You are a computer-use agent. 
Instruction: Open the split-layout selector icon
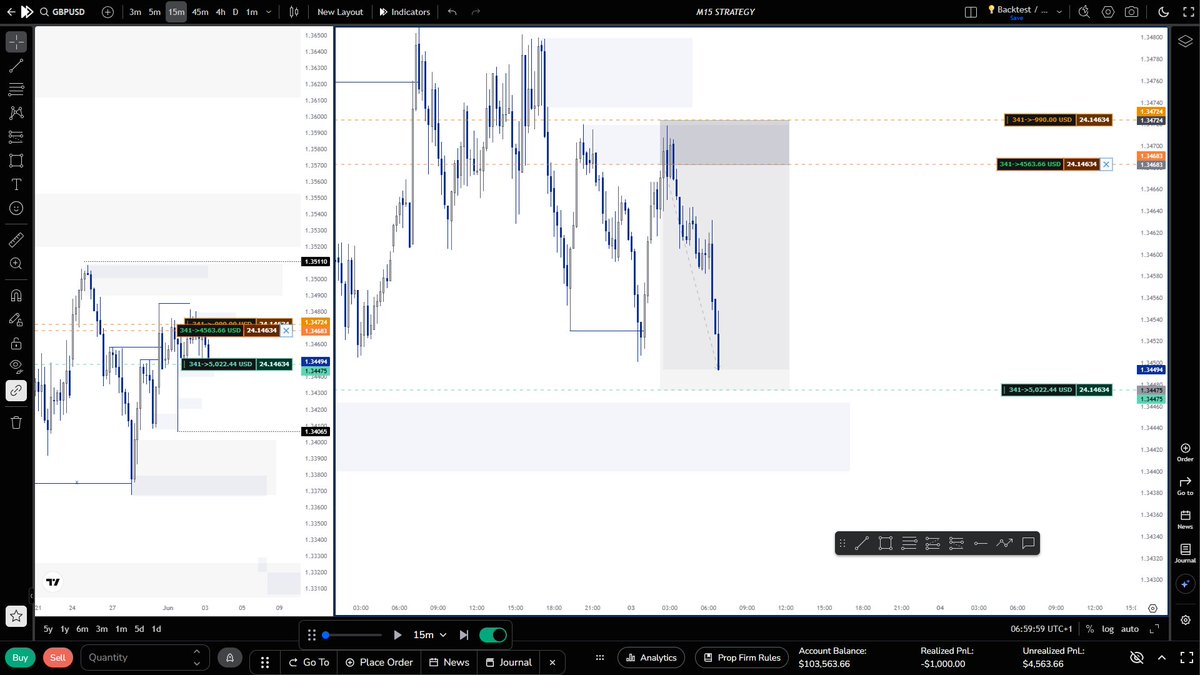[x=970, y=12]
